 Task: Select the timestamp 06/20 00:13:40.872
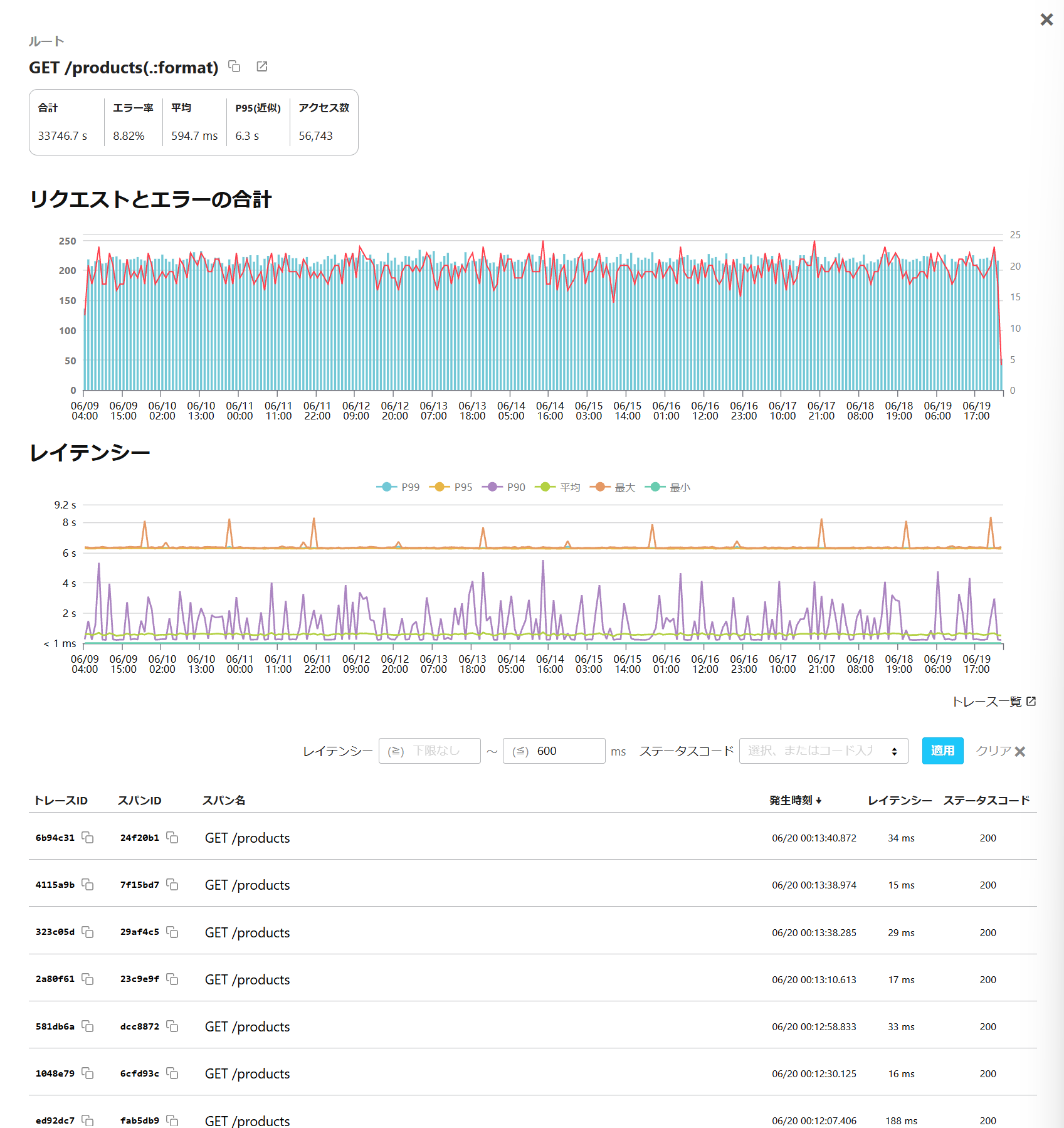pos(814,838)
